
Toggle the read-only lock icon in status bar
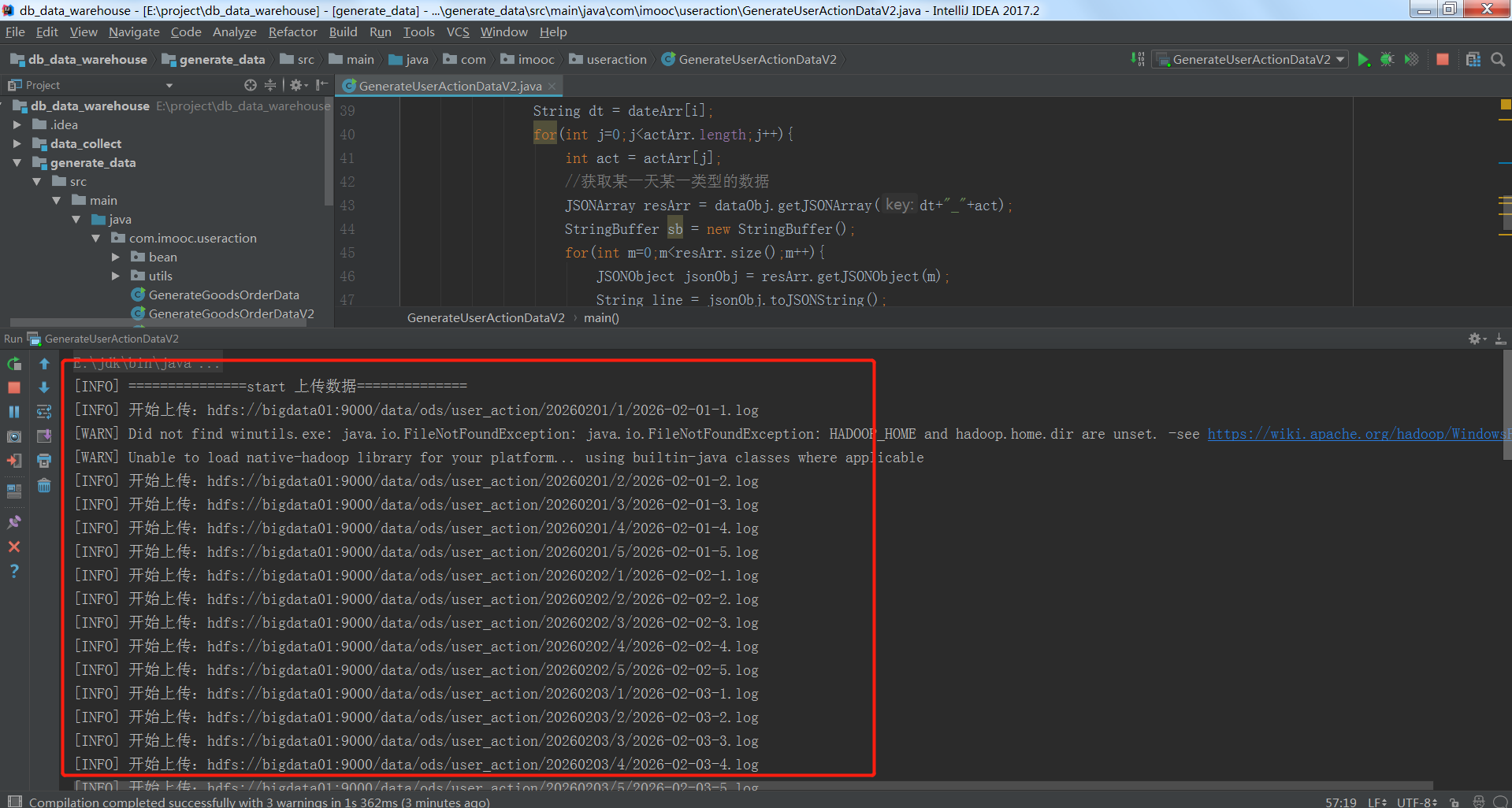point(1454,802)
